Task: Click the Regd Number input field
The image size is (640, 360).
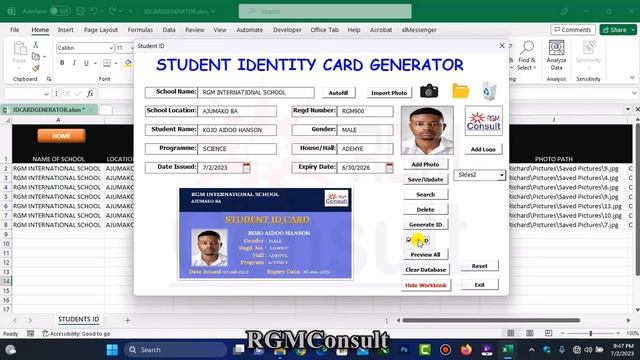Action: [x=365, y=111]
